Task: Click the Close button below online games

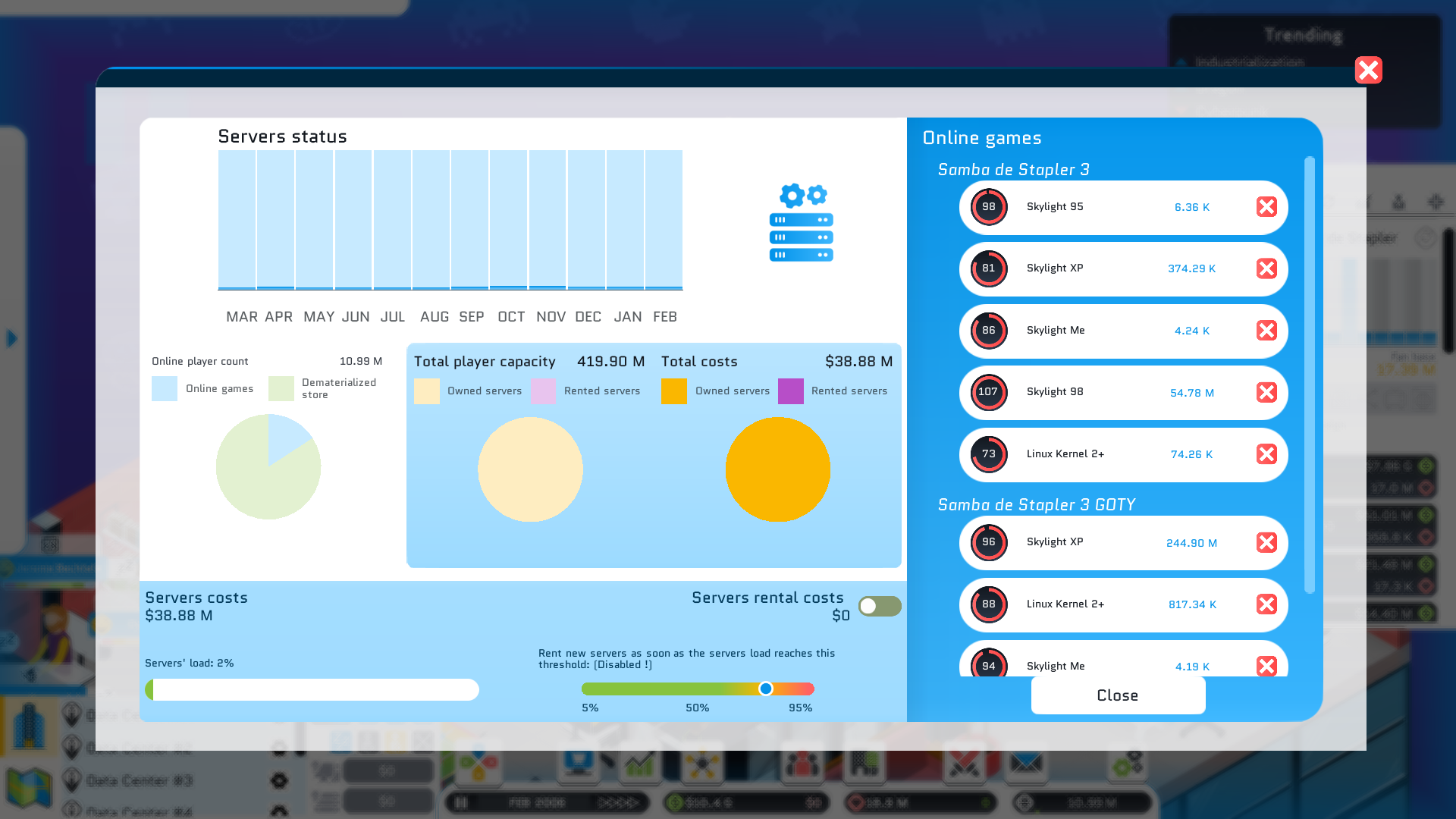Action: [1118, 695]
